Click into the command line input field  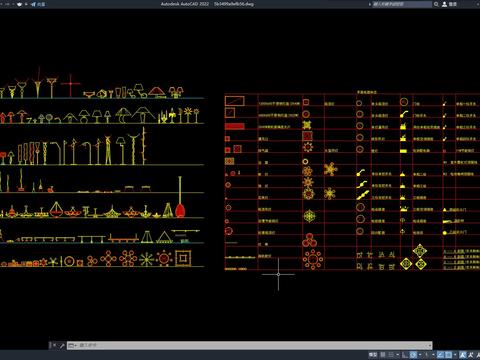point(250,345)
